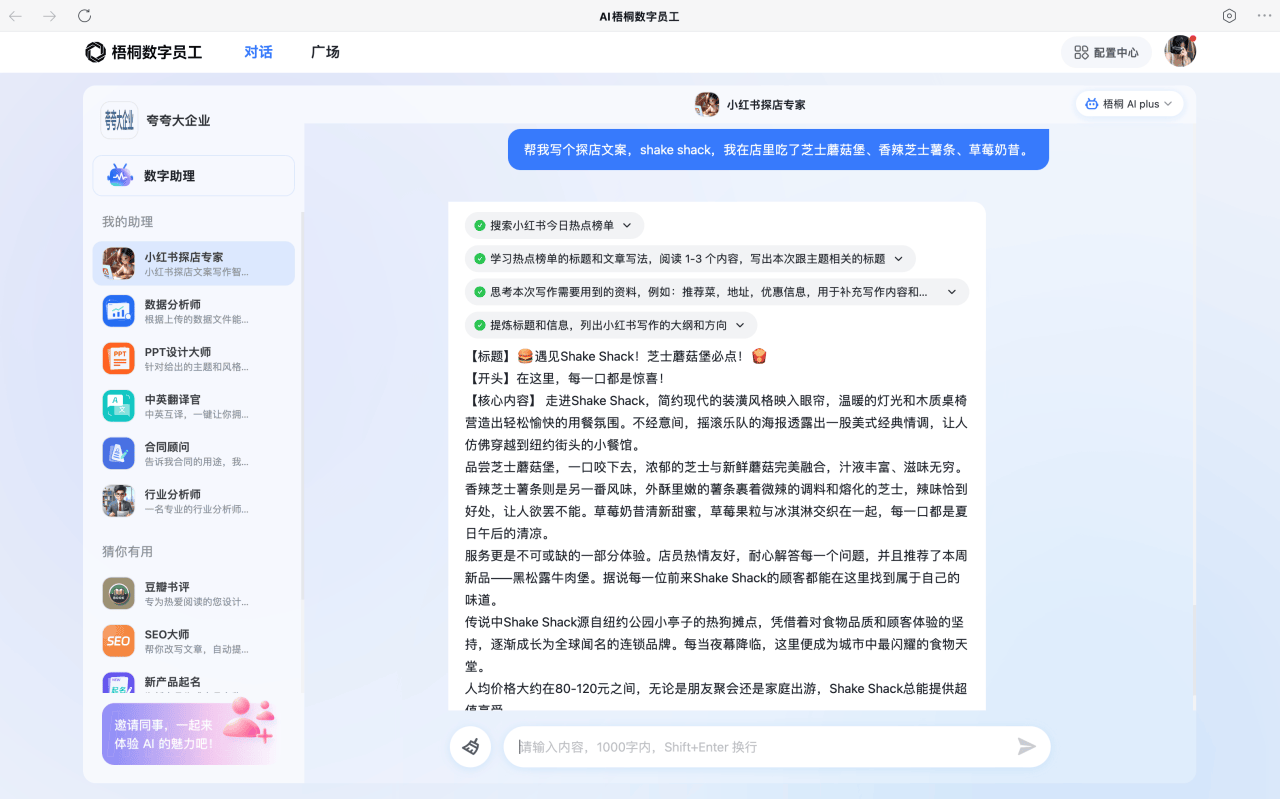Click the blue 合同顾问 document icon
The width and height of the screenshot is (1280, 799).
[x=118, y=453]
